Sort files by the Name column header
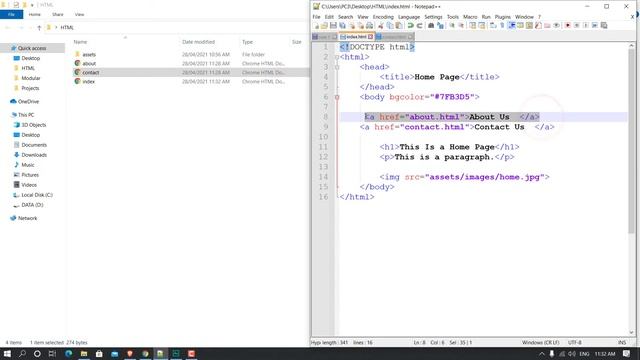Screen dimensions: 640x360 [80, 42]
